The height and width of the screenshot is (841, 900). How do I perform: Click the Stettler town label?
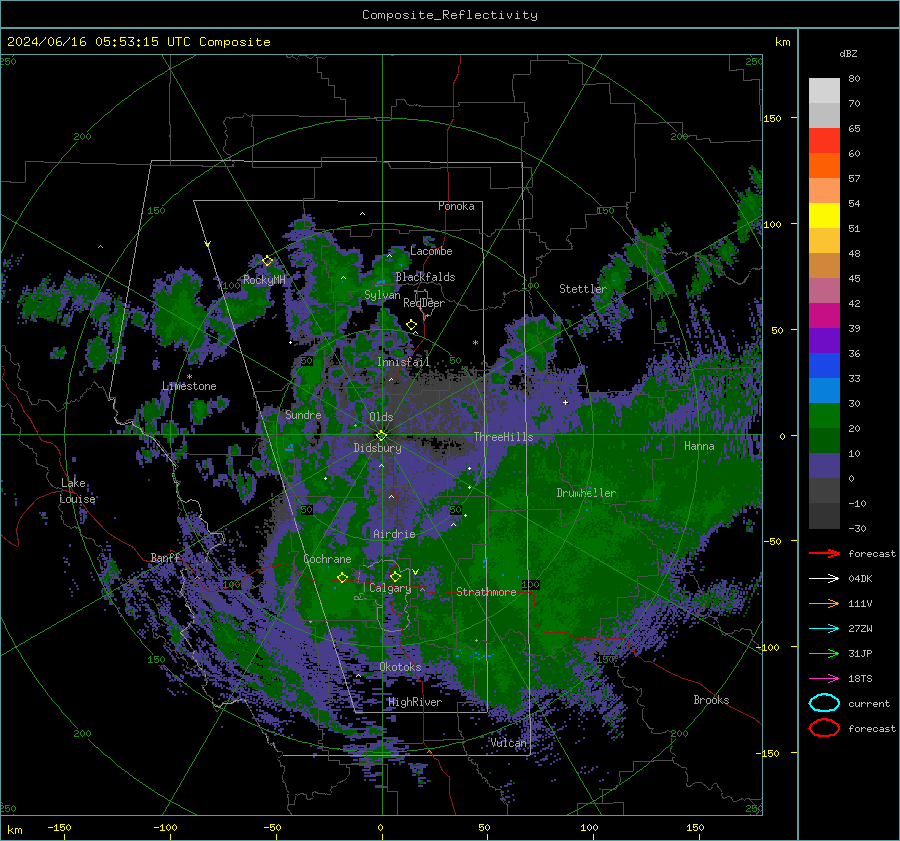click(583, 289)
